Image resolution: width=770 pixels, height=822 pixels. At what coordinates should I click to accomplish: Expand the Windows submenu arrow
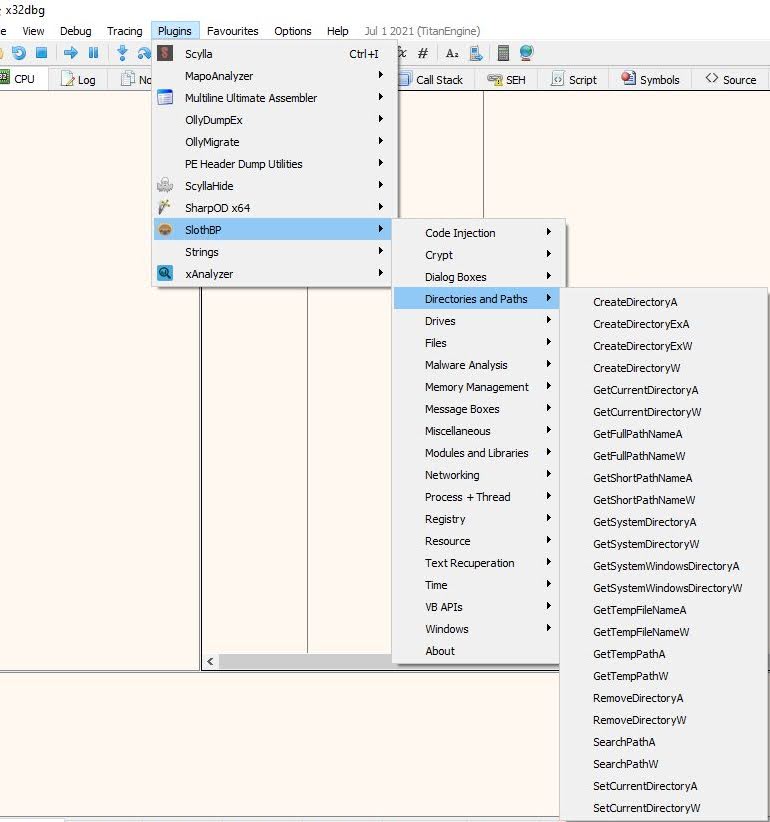pyautogui.click(x=549, y=628)
